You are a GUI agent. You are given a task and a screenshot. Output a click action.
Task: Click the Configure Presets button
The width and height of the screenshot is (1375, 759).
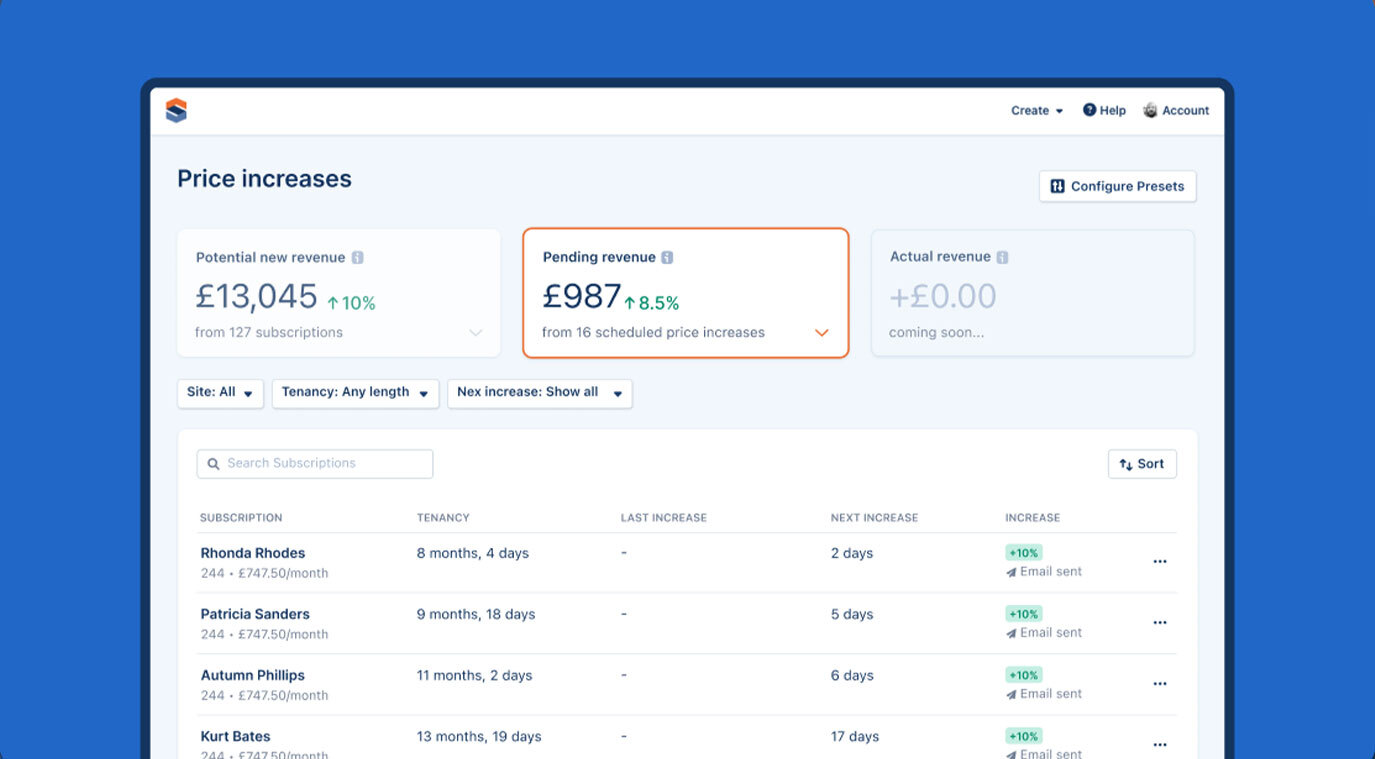tap(1117, 186)
